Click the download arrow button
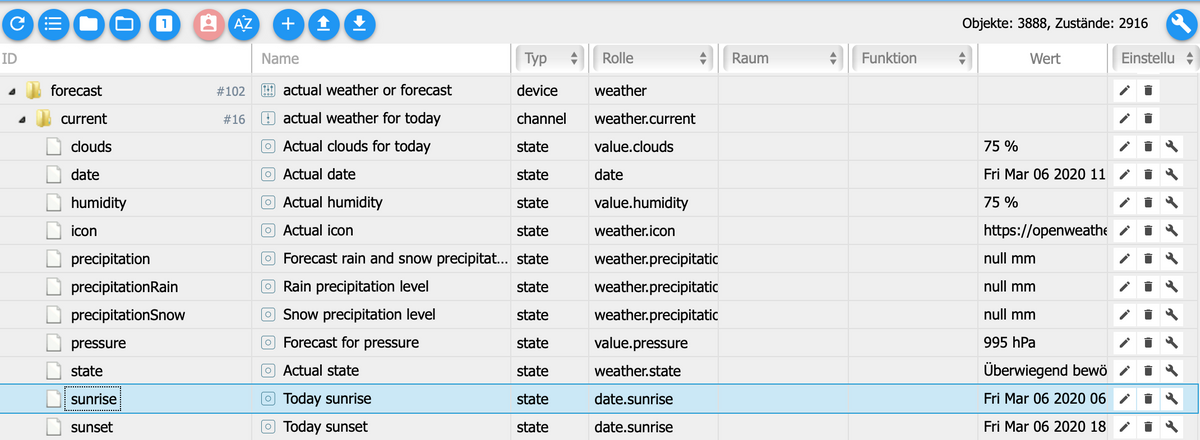 358,23
